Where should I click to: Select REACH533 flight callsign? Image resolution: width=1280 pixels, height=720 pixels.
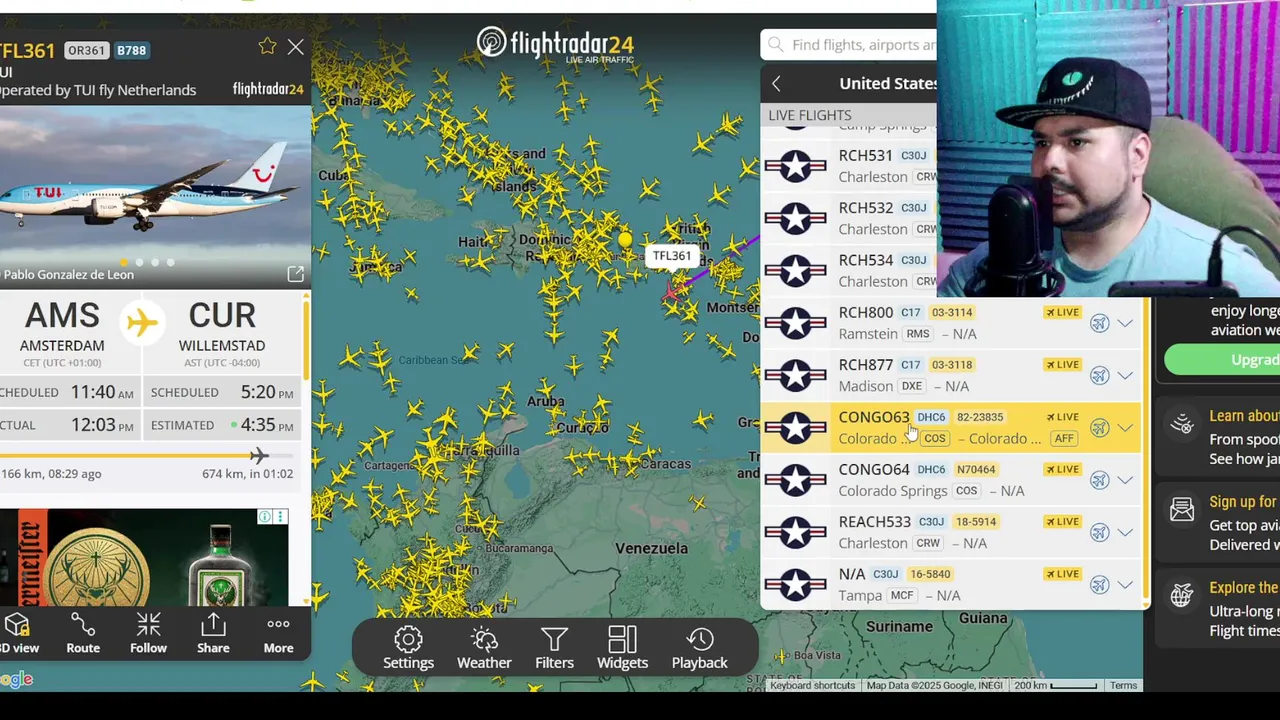click(x=875, y=521)
